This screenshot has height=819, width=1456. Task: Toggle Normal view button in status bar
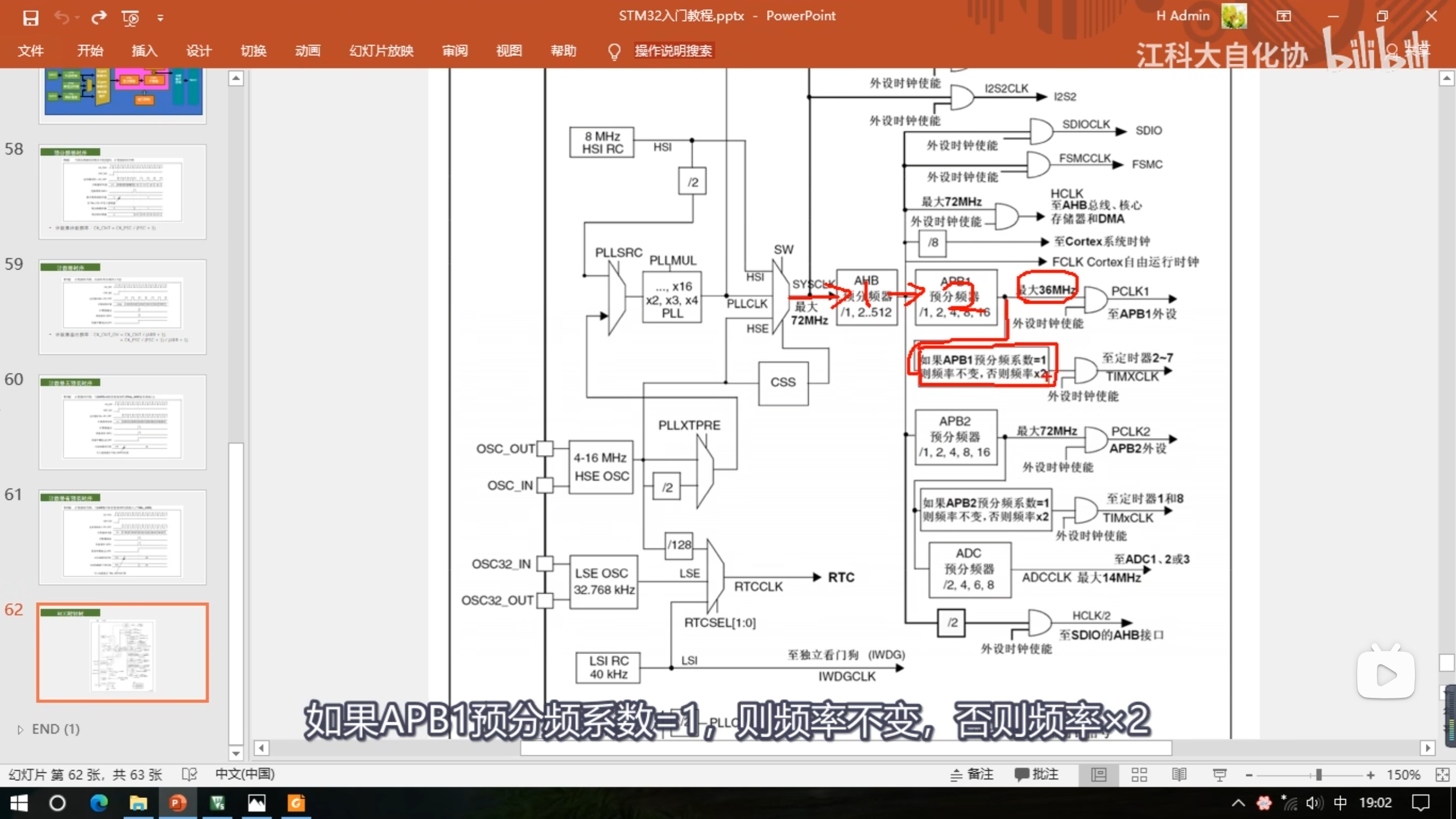coord(1099,775)
